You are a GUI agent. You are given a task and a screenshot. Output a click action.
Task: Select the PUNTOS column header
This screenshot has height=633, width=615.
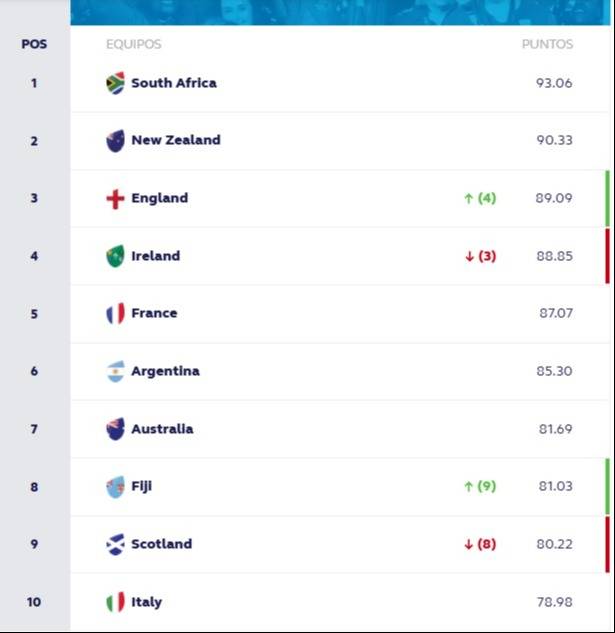[x=547, y=44]
